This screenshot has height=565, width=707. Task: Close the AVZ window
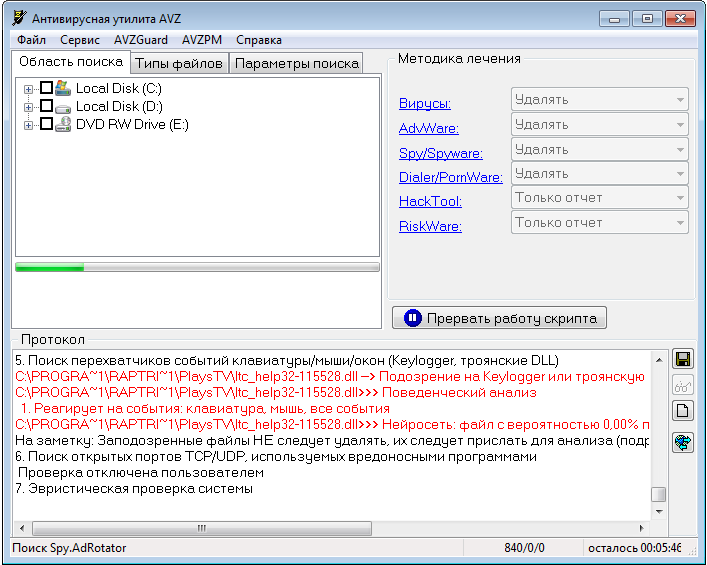point(680,19)
